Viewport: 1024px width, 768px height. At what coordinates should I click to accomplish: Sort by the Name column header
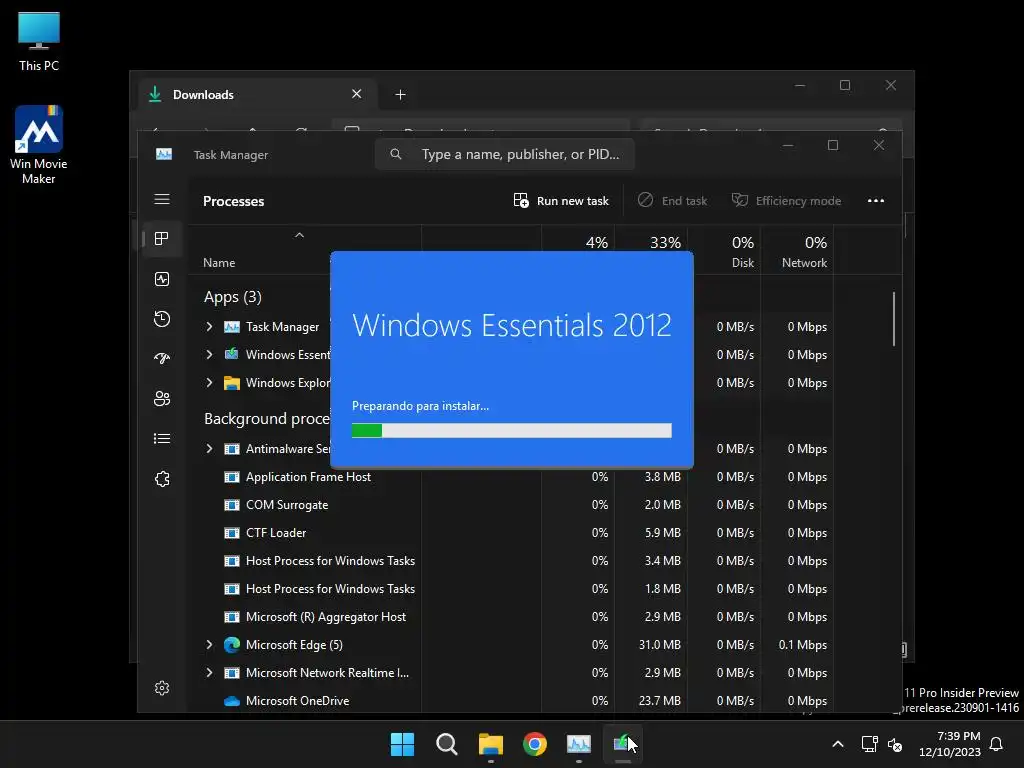[x=219, y=263]
